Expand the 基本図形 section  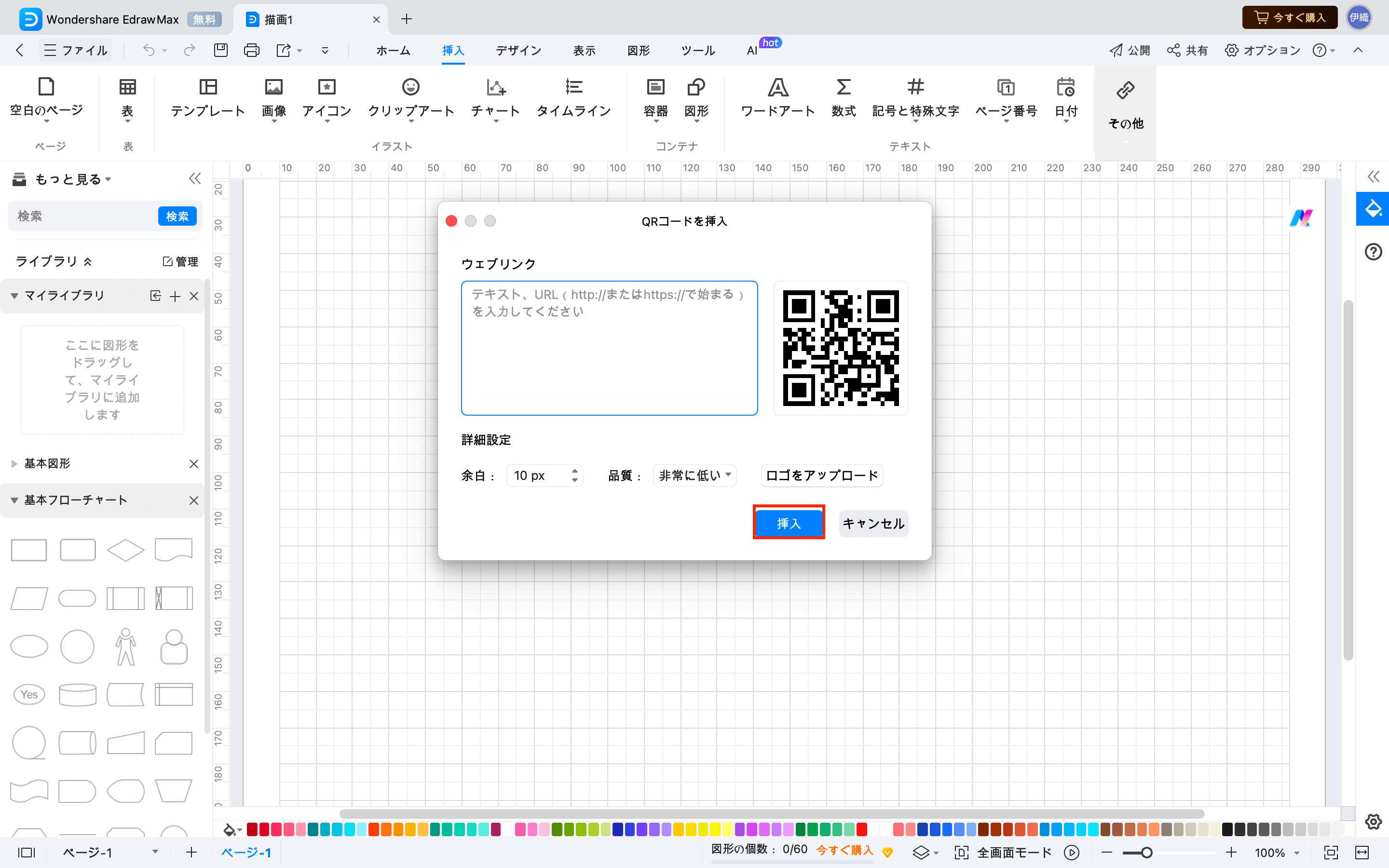point(14,463)
